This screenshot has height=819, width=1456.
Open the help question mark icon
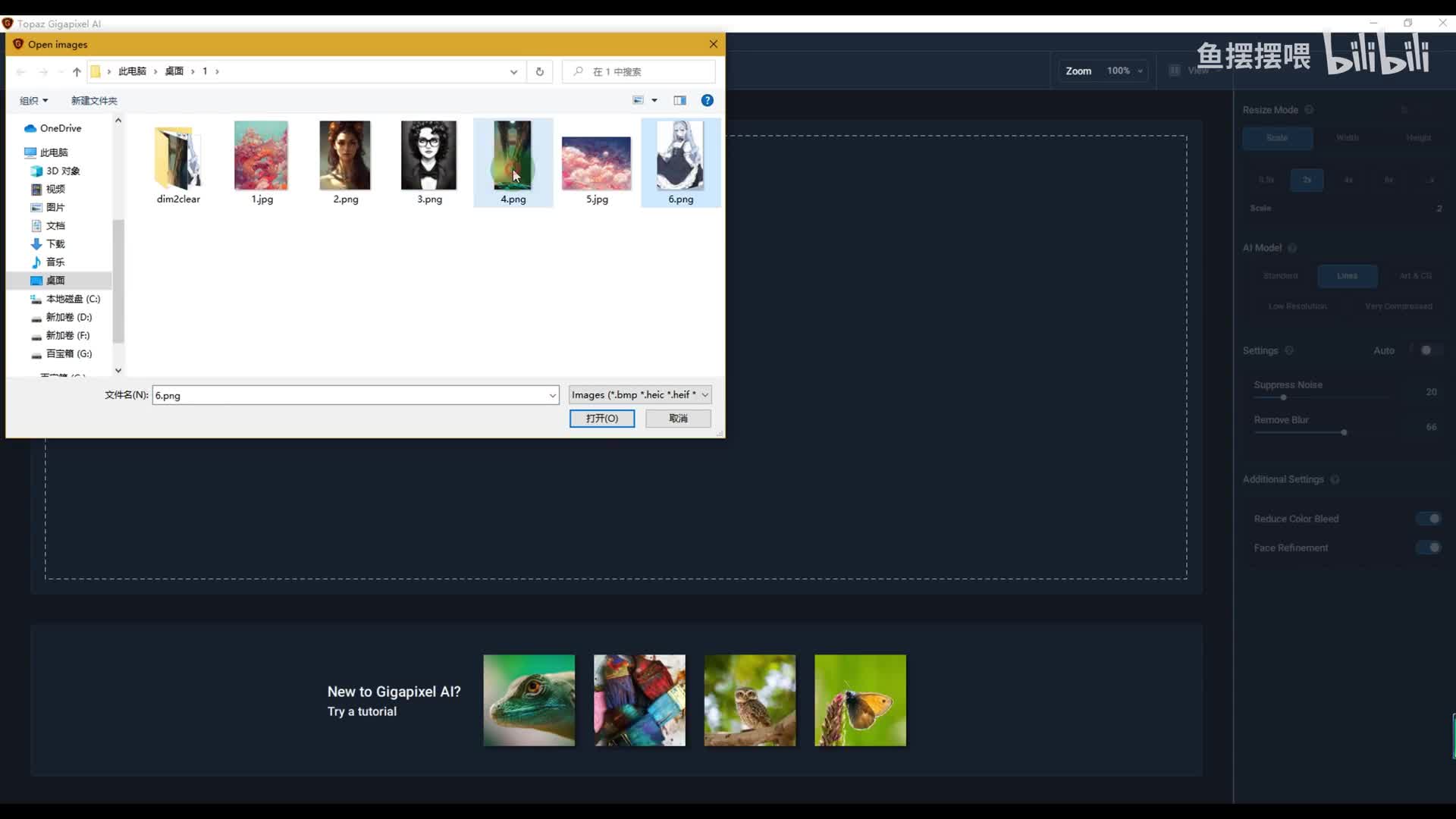click(x=707, y=100)
